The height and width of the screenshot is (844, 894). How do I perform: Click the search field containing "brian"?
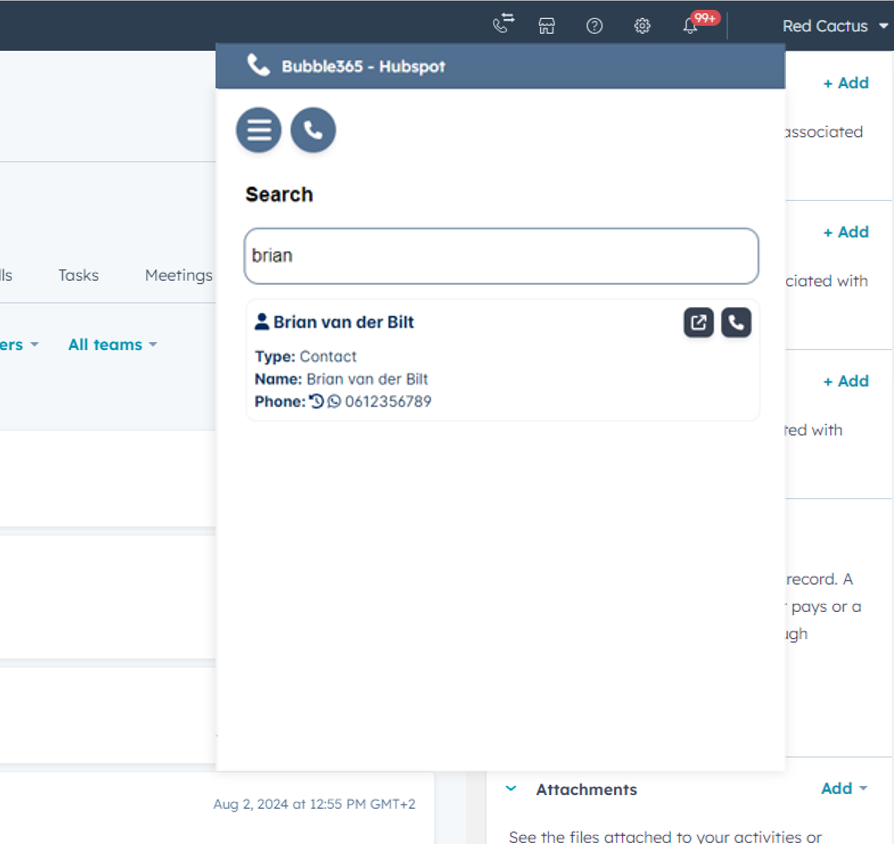pos(501,256)
